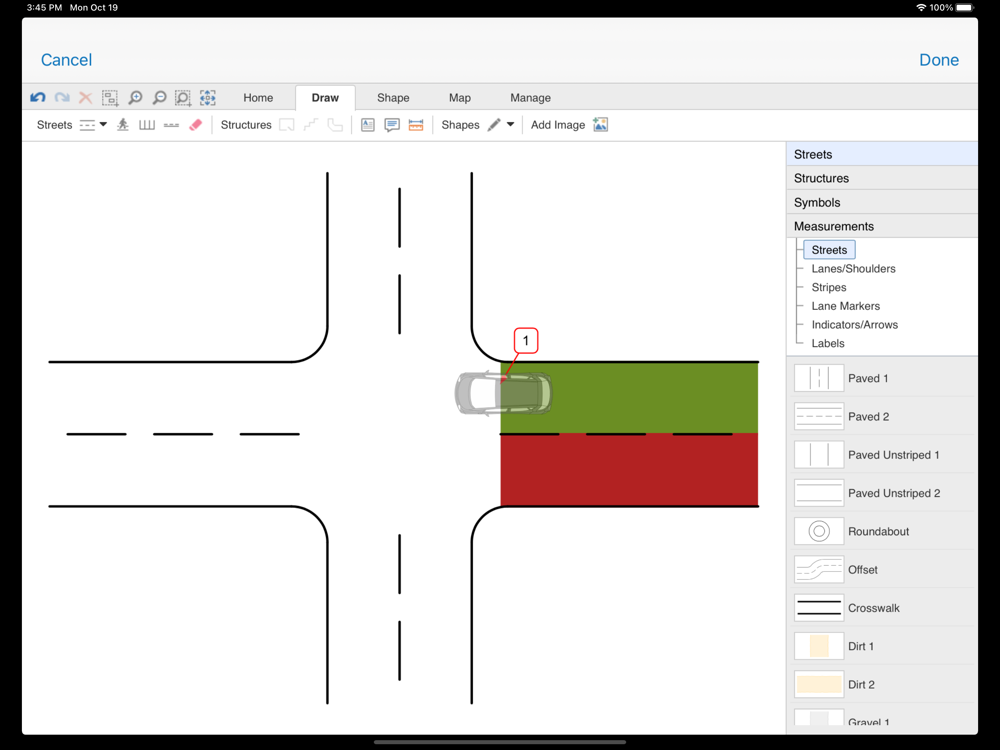1000x750 pixels.
Task: Select the Structures L-shaped wall icon
Action: tap(335, 125)
